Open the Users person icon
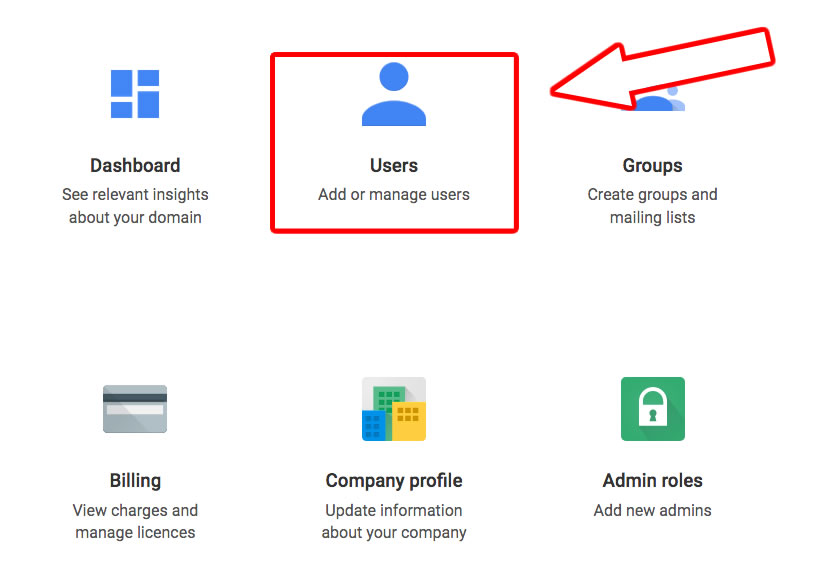 [x=393, y=94]
